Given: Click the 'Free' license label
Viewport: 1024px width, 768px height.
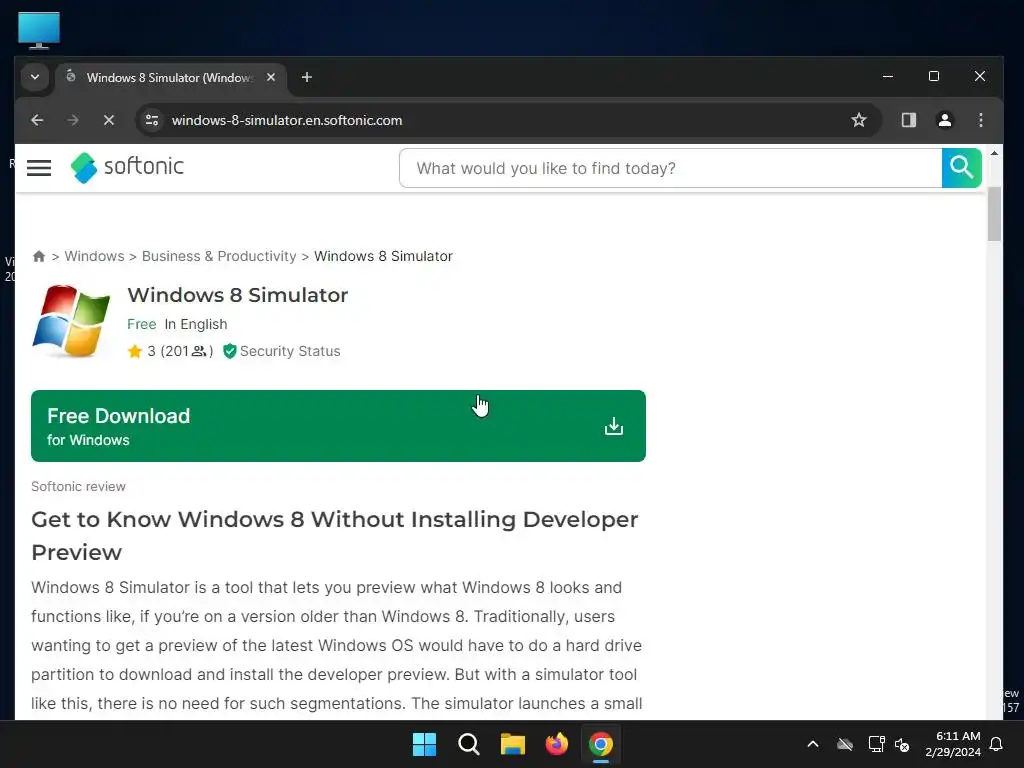Looking at the screenshot, I should point(142,324).
